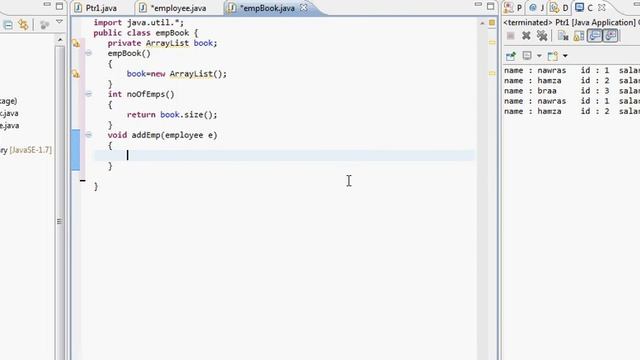
Task: Click editor vertical scrollbar up arrow
Action: 482,24
